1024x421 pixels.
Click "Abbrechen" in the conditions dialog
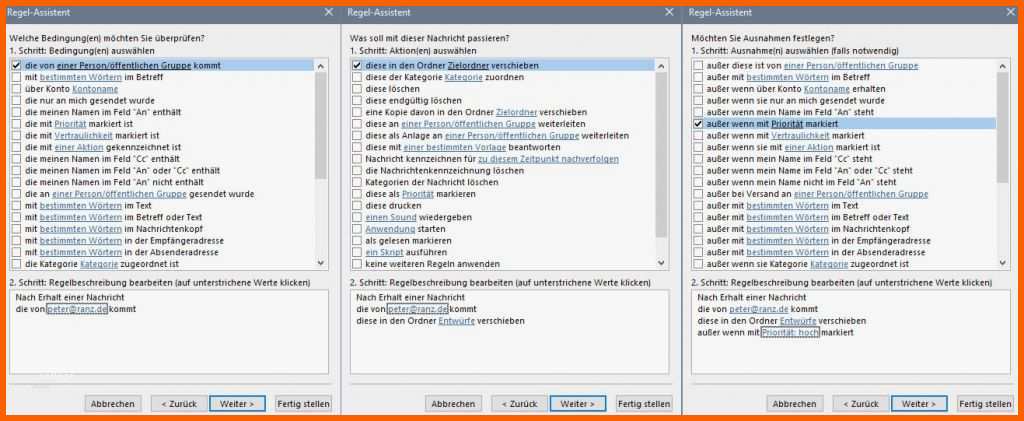pyautogui.click(x=113, y=403)
